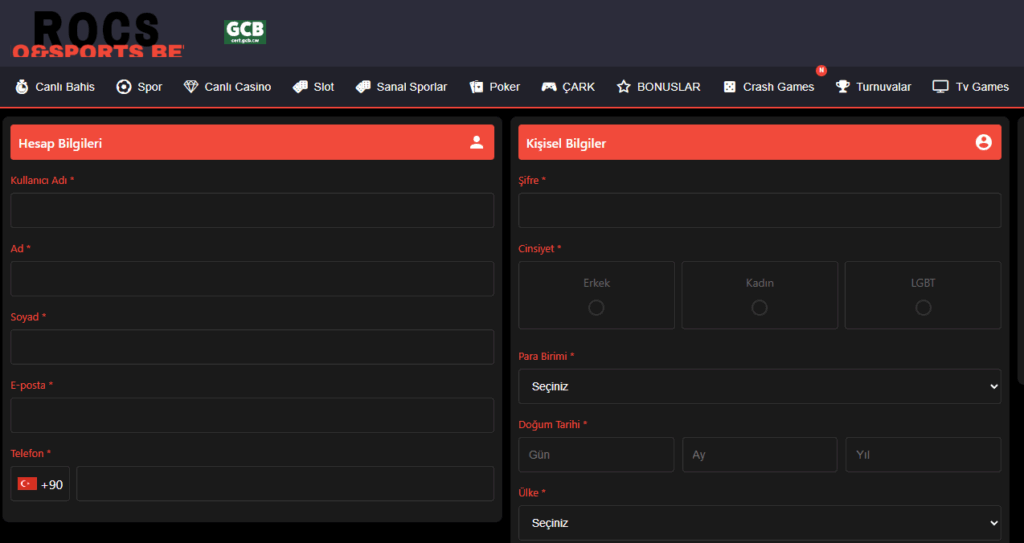Screen dimensions: 1024x543
Task: Click the dice icon beside Sanal Sporlar
Action: point(363,86)
